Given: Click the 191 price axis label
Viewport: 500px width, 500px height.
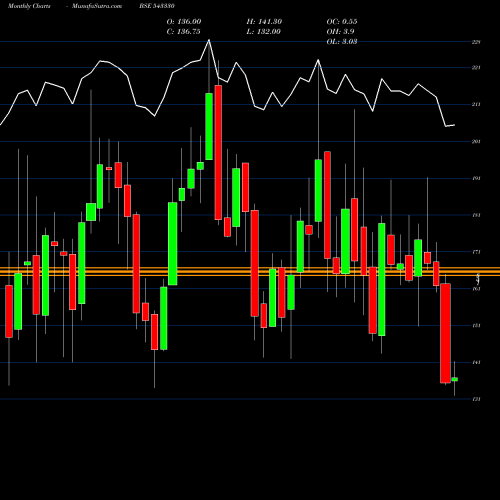Looking at the screenshot, I should [x=476, y=178].
